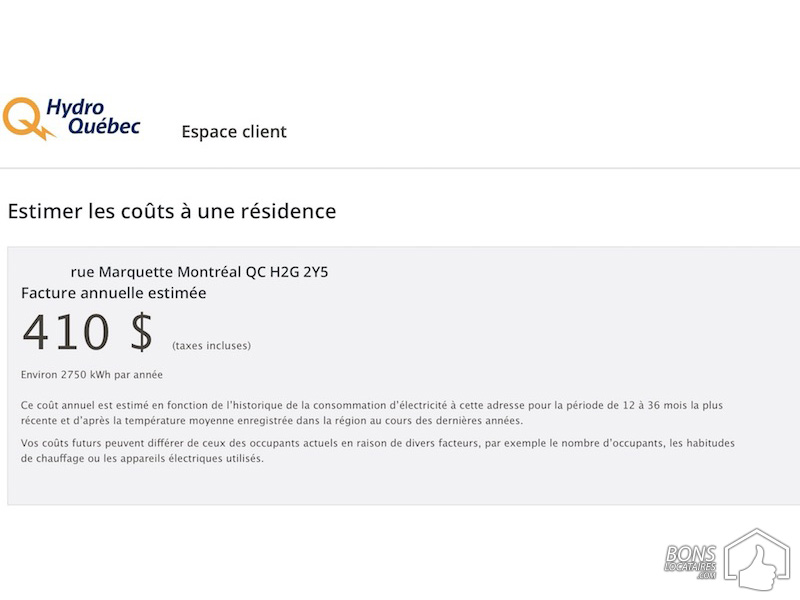Click the dollar sign next to 410
The image size is (800, 600).
coord(141,332)
